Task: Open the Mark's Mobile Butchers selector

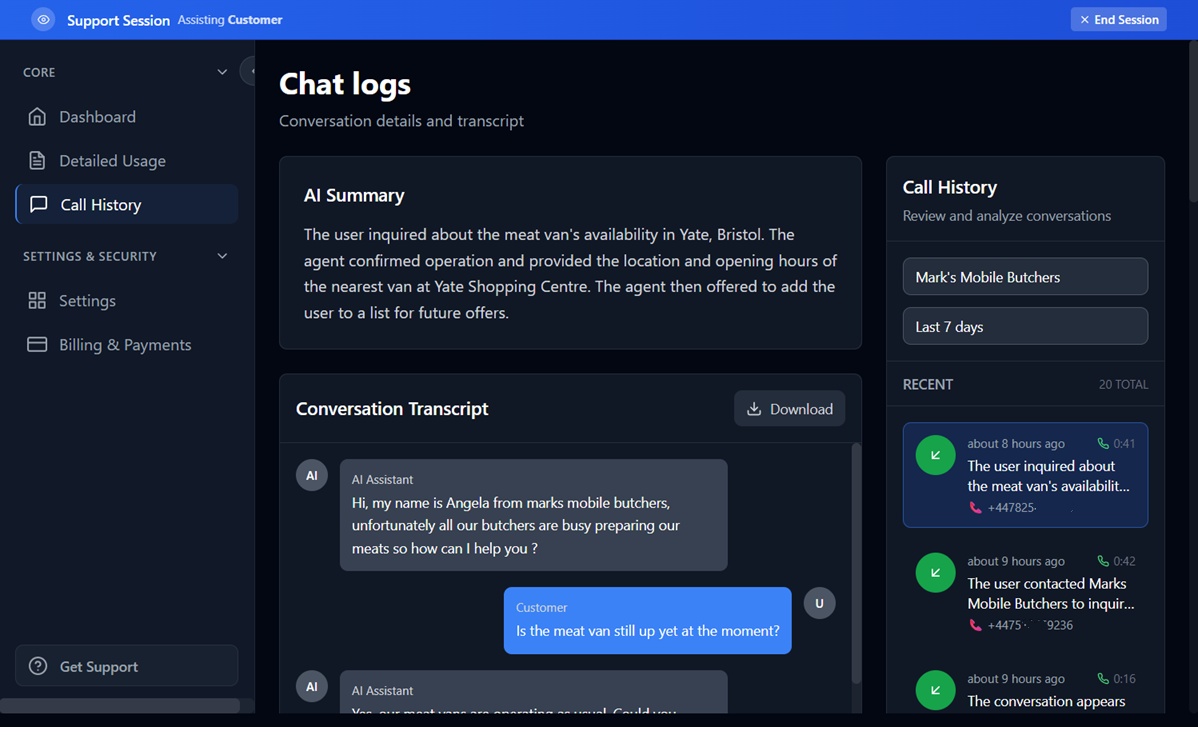Action: (x=1025, y=276)
